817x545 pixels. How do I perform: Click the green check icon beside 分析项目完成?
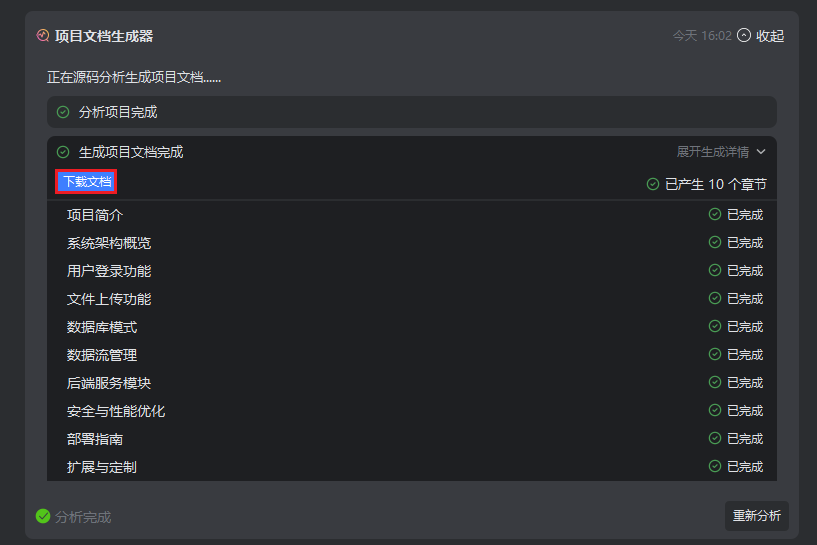pyautogui.click(x=63, y=112)
